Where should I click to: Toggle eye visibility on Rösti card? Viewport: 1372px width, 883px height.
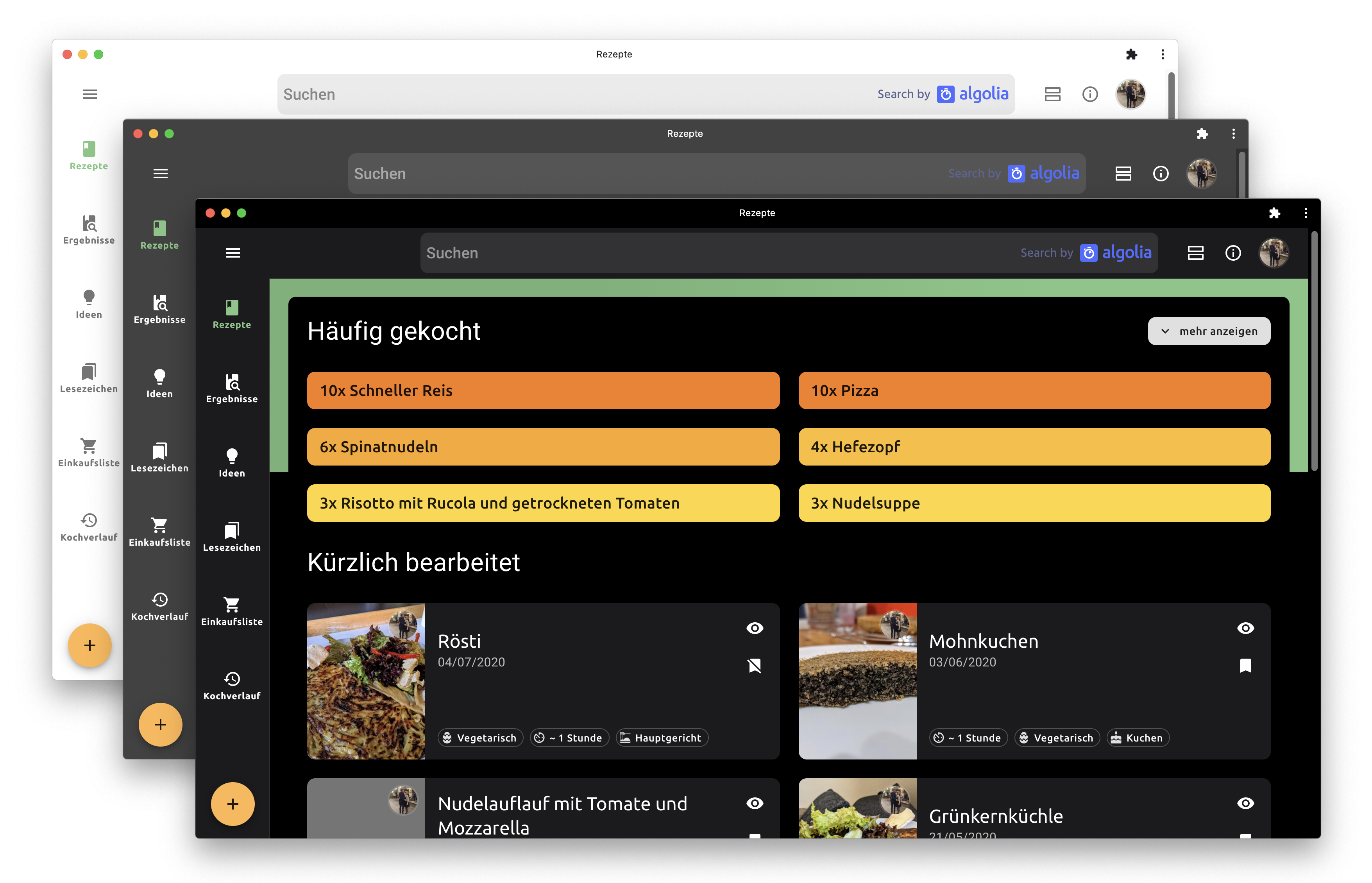pyautogui.click(x=755, y=629)
